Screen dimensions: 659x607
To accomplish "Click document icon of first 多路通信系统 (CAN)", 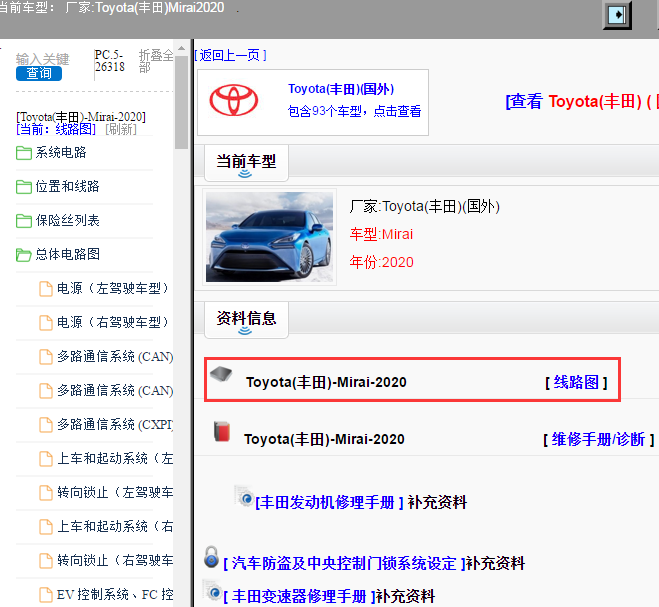I will point(46,357).
